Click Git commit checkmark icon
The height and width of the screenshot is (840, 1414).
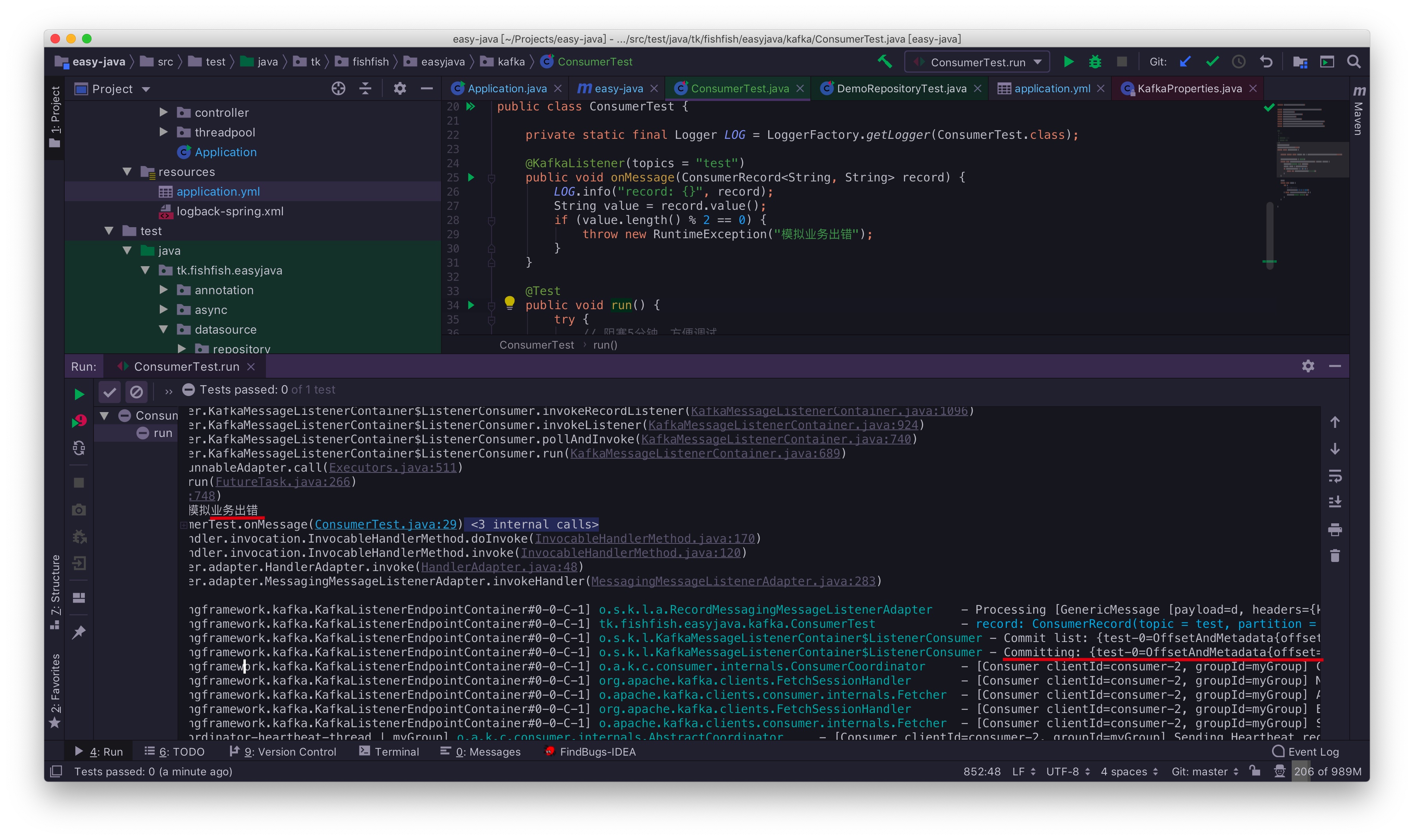tap(1212, 62)
